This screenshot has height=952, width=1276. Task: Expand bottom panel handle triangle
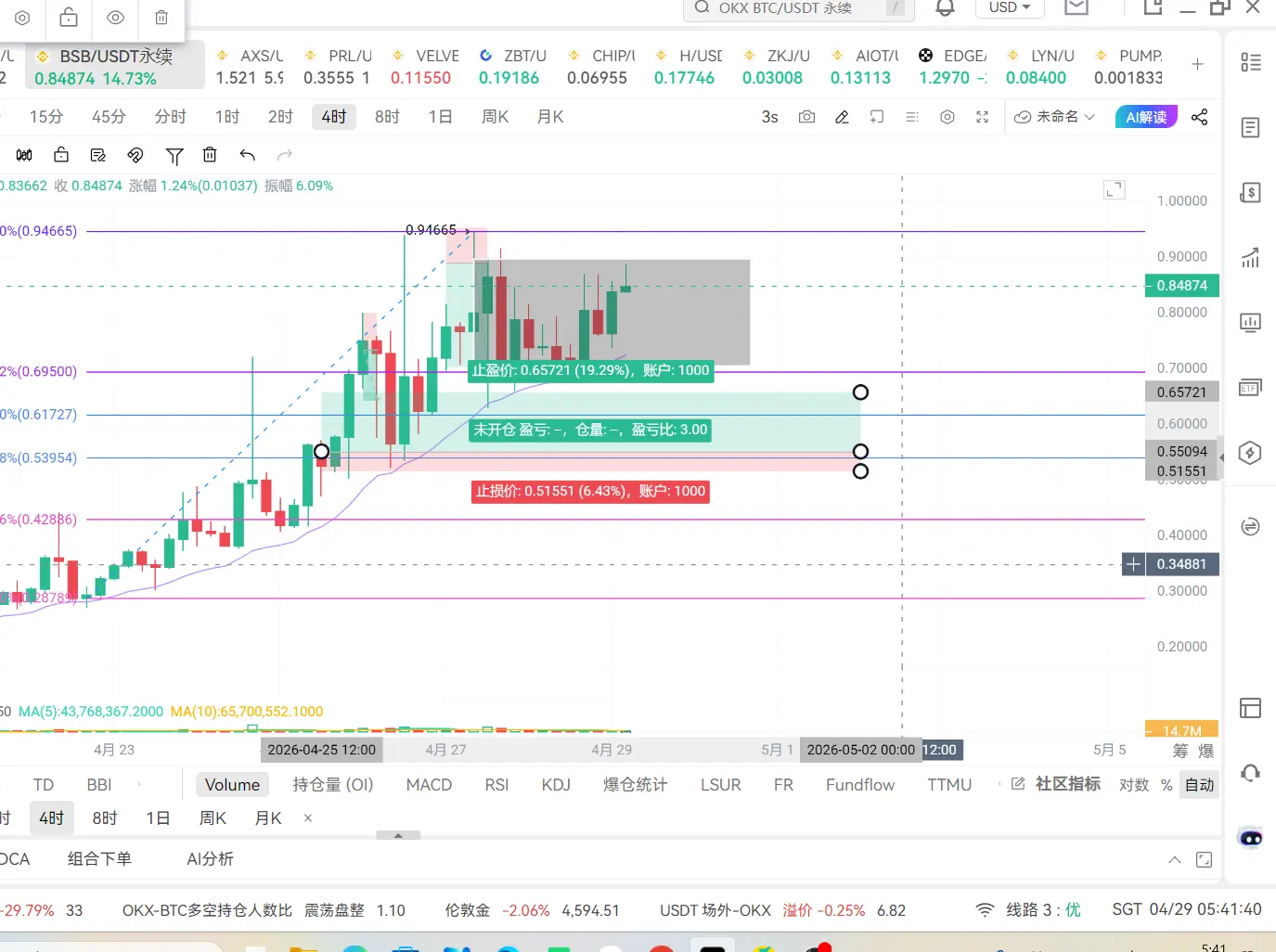pos(398,835)
